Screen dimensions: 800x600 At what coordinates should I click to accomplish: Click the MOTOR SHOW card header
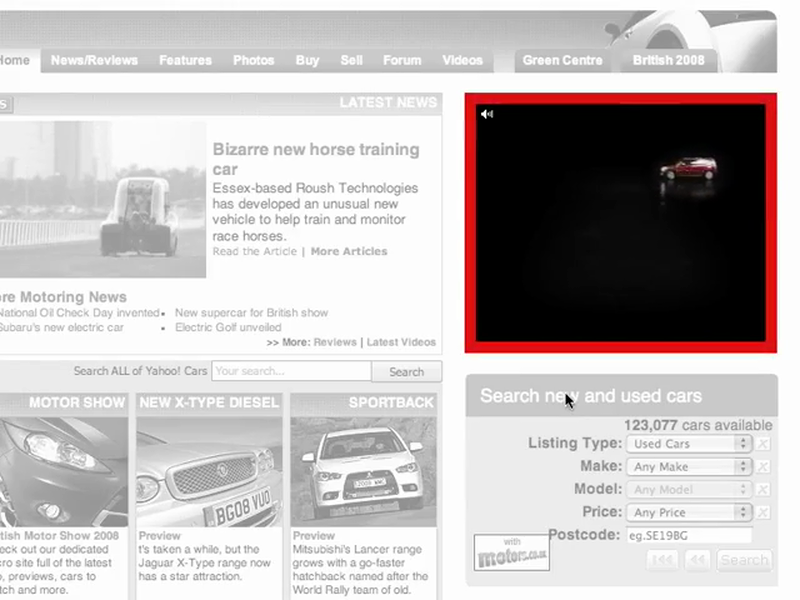[x=64, y=403]
